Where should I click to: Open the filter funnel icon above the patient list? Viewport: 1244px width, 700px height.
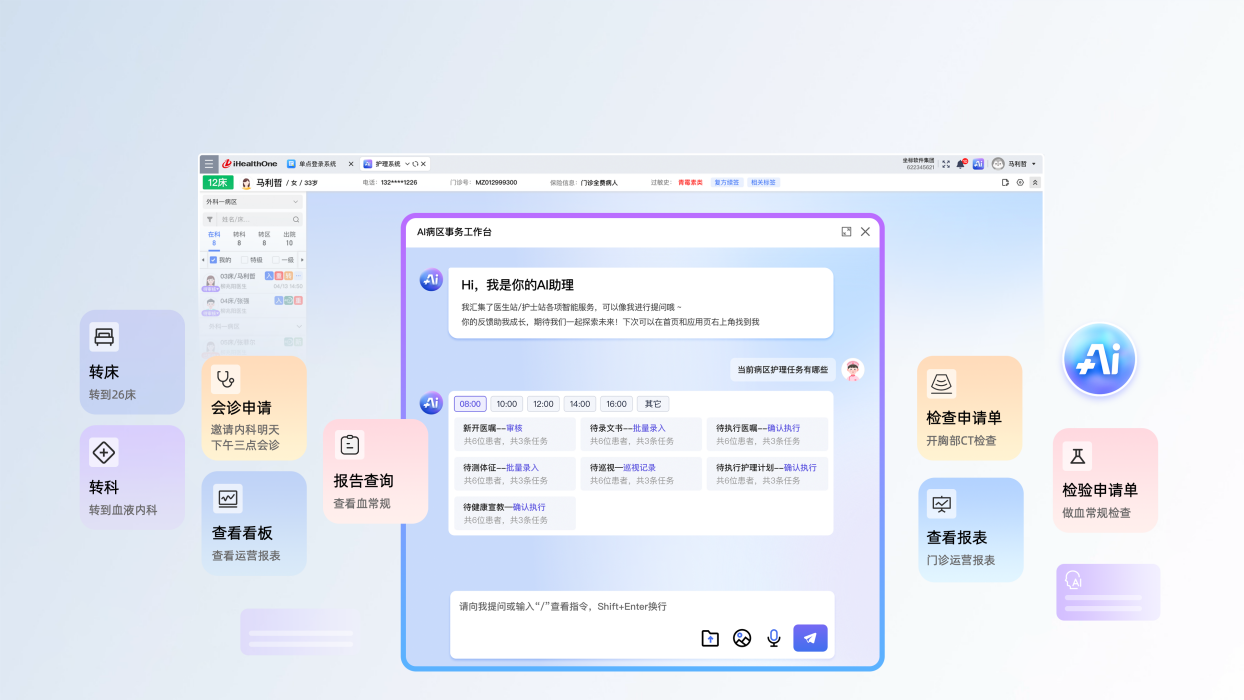click(209, 219)
